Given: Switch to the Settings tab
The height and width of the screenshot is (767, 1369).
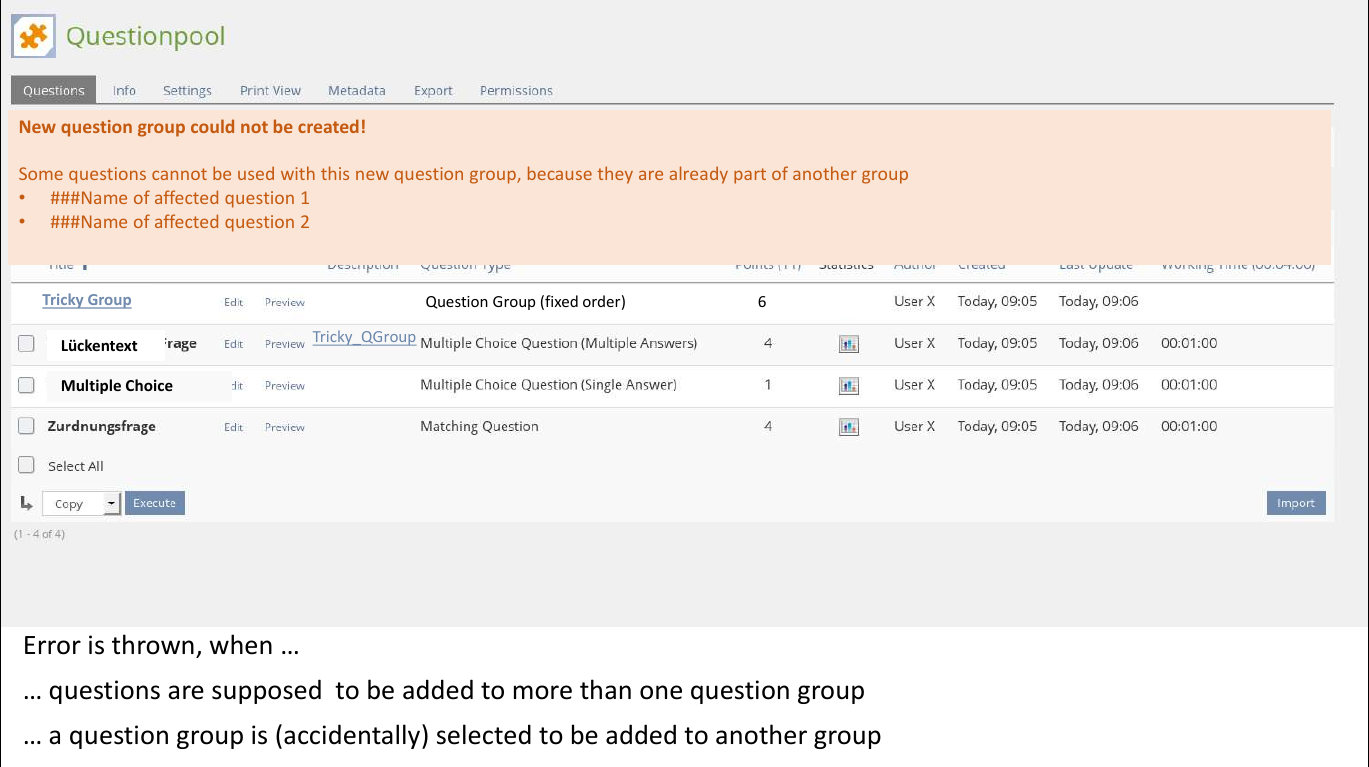Looking at the screenshot, I should tap(187, 90).
